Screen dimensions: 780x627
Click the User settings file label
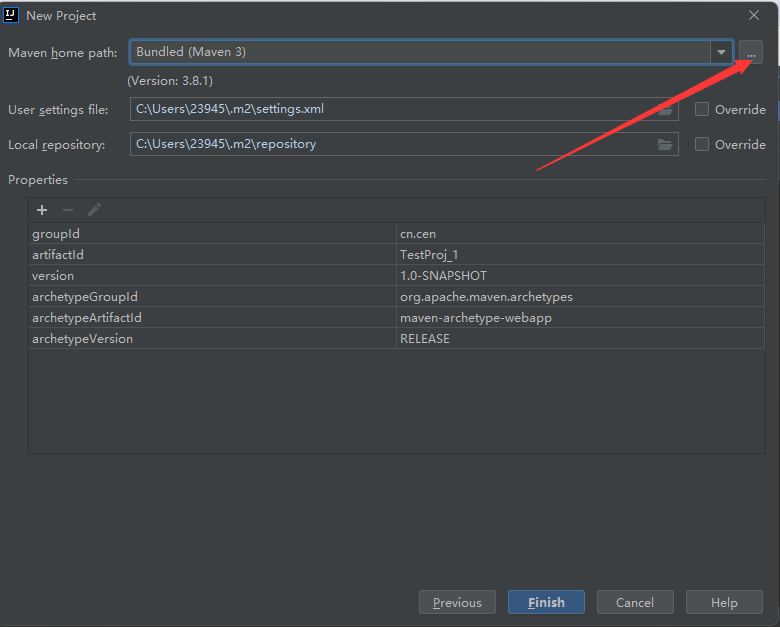click(58, 110)
